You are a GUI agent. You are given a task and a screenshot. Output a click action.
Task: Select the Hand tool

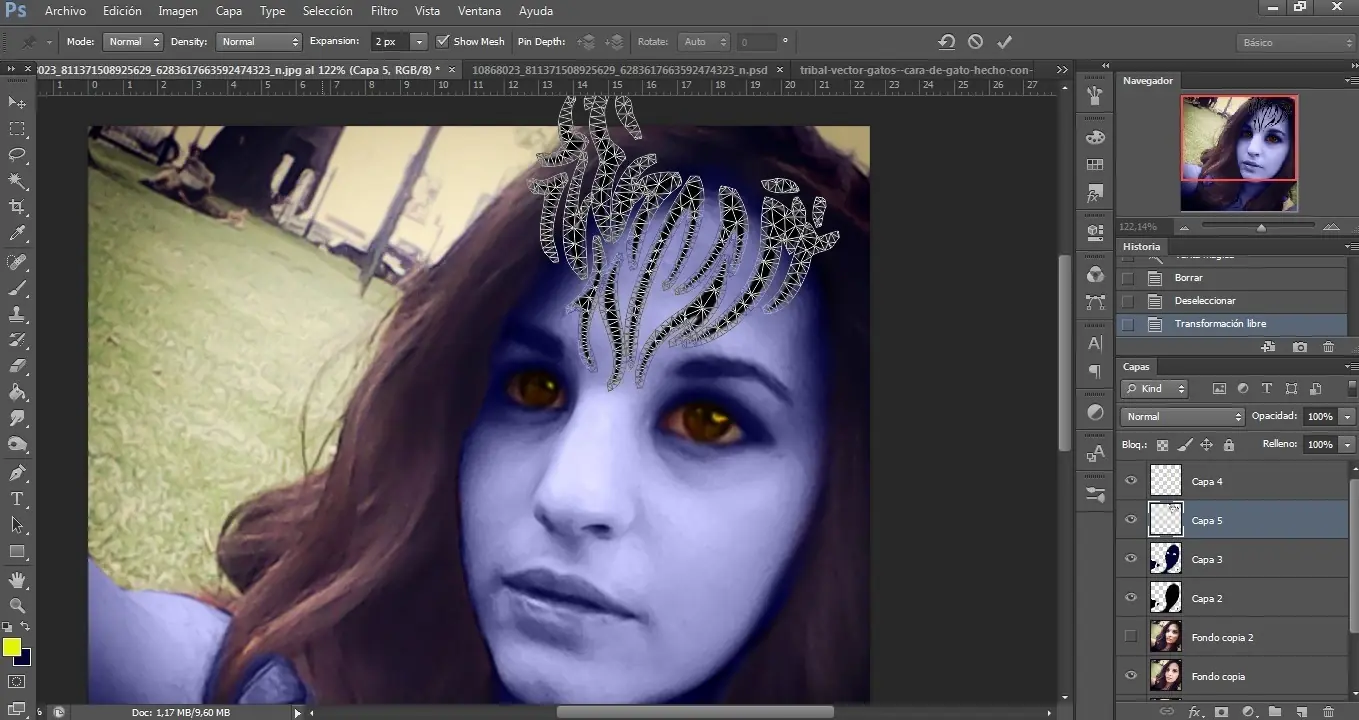coord(17,580)
